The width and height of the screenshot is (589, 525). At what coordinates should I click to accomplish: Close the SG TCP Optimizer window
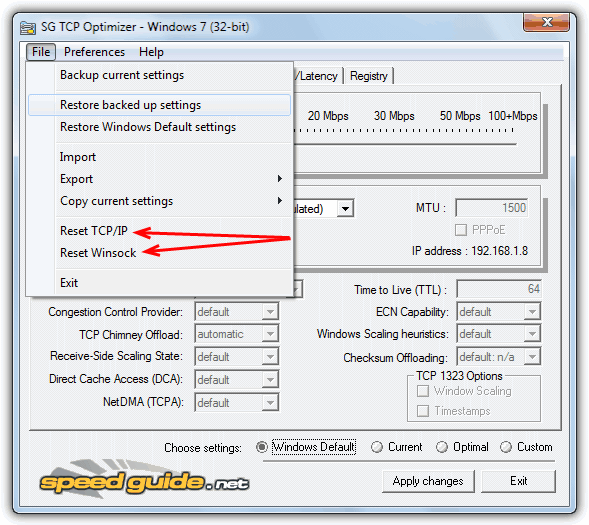547,23
